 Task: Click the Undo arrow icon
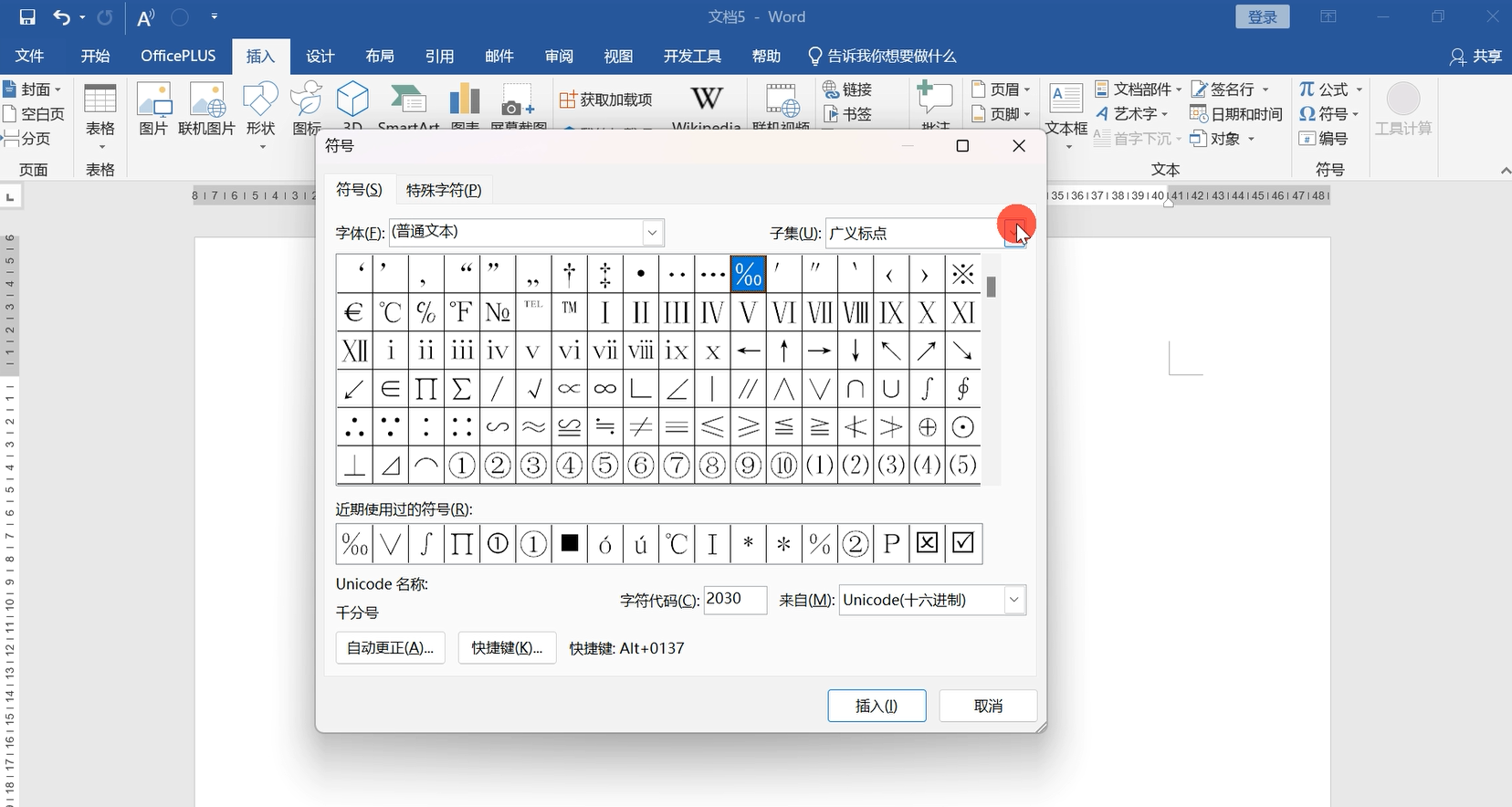coord(61,16)
